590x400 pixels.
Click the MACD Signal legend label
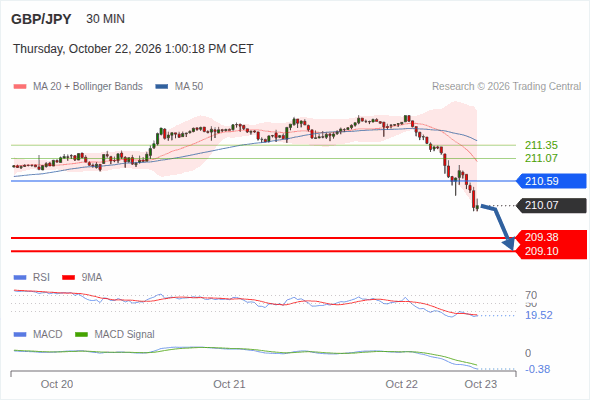pos(125,335)
